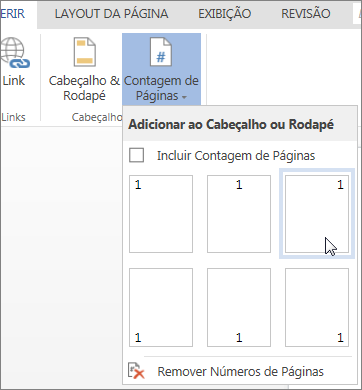This screenshot has width=362, height=390.
Task: Choose bottom-left page number position
Action: click(161, 307)
